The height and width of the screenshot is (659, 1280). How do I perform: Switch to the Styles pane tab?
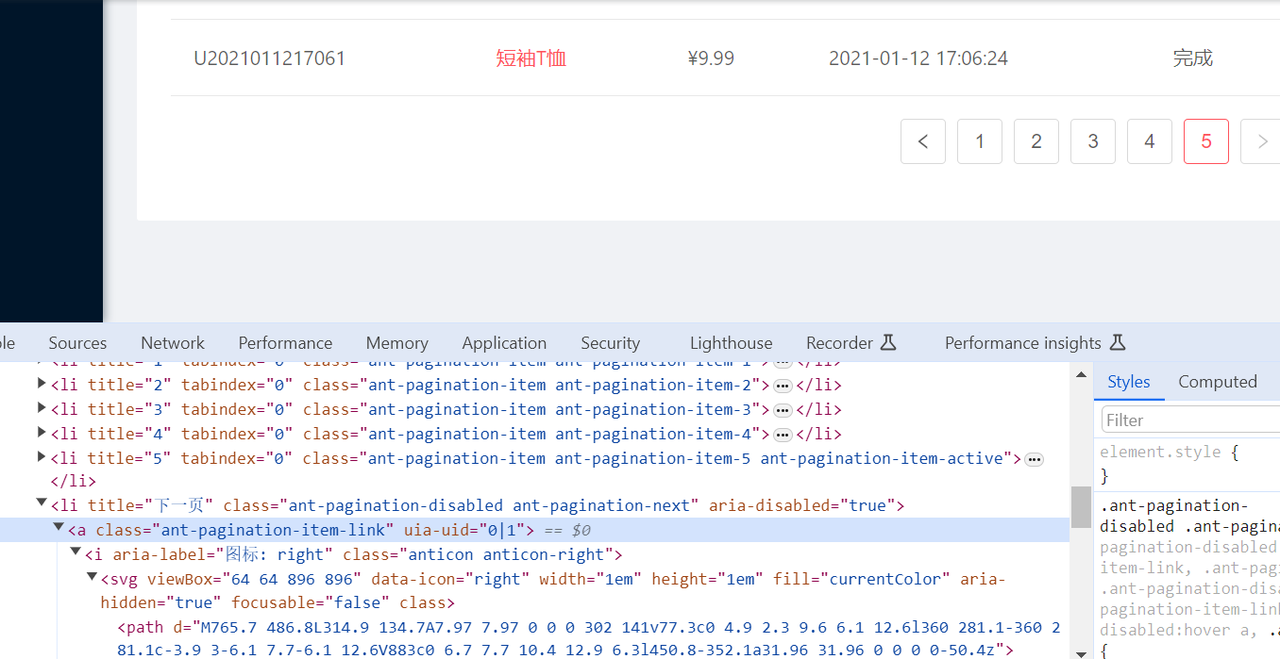[1129, 382]
